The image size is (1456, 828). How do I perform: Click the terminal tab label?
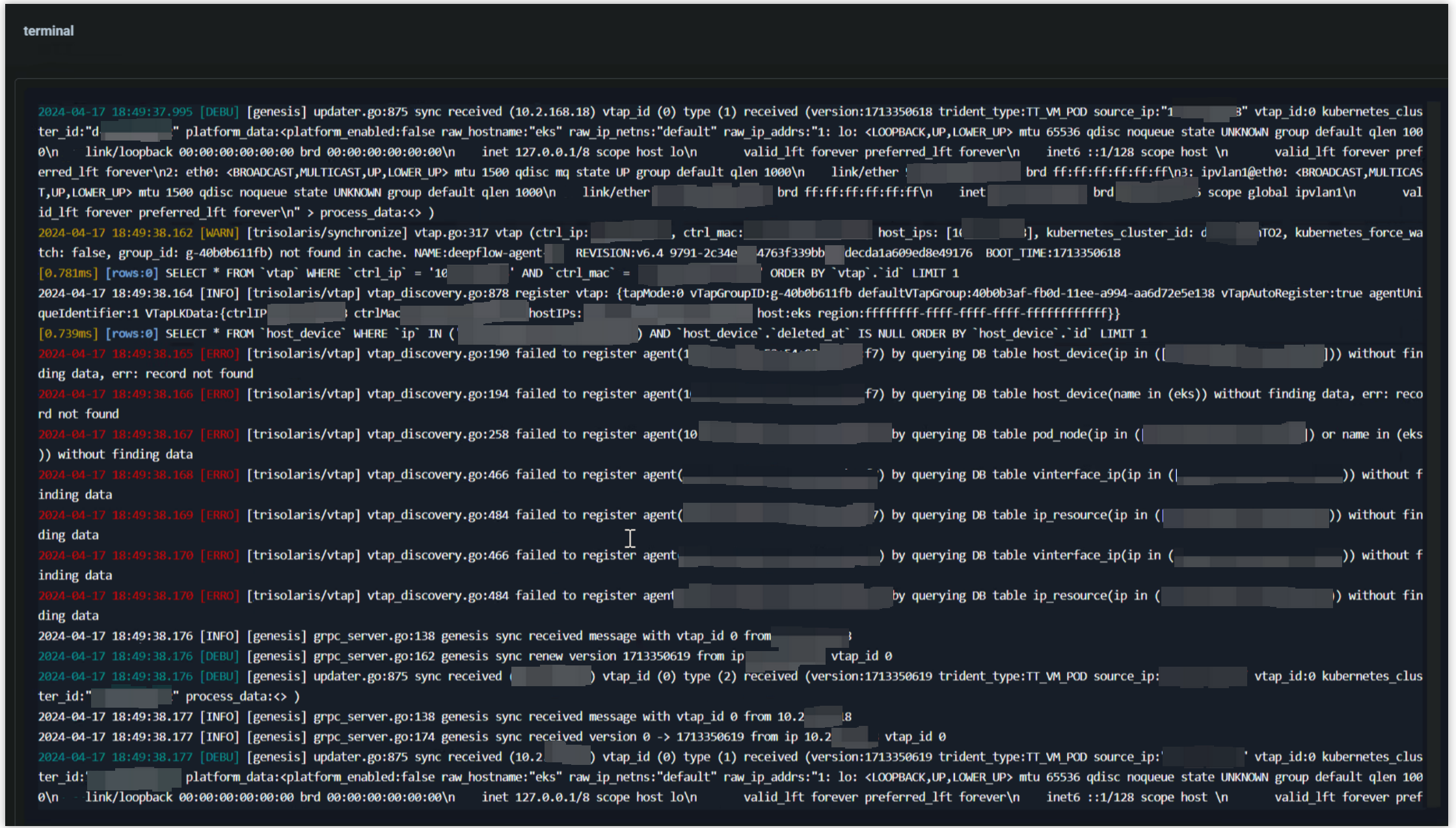coord(48,31)
